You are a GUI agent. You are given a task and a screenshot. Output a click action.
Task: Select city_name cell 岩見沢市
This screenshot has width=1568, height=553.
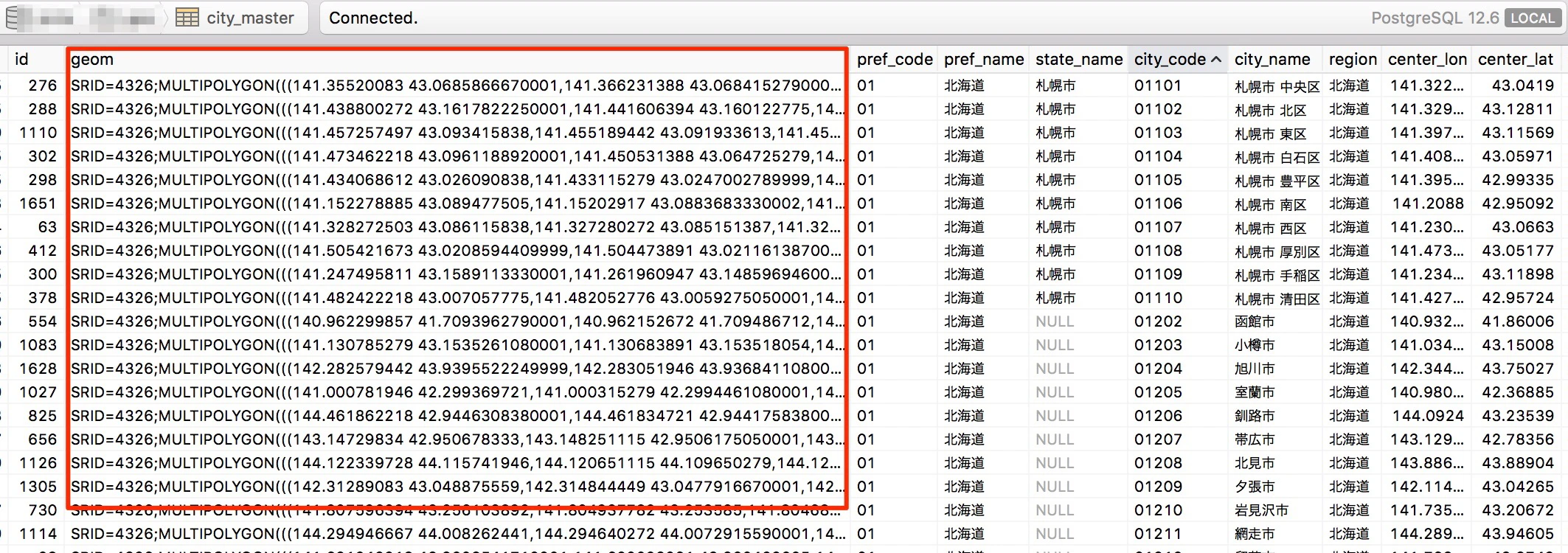coord(1261,510)
